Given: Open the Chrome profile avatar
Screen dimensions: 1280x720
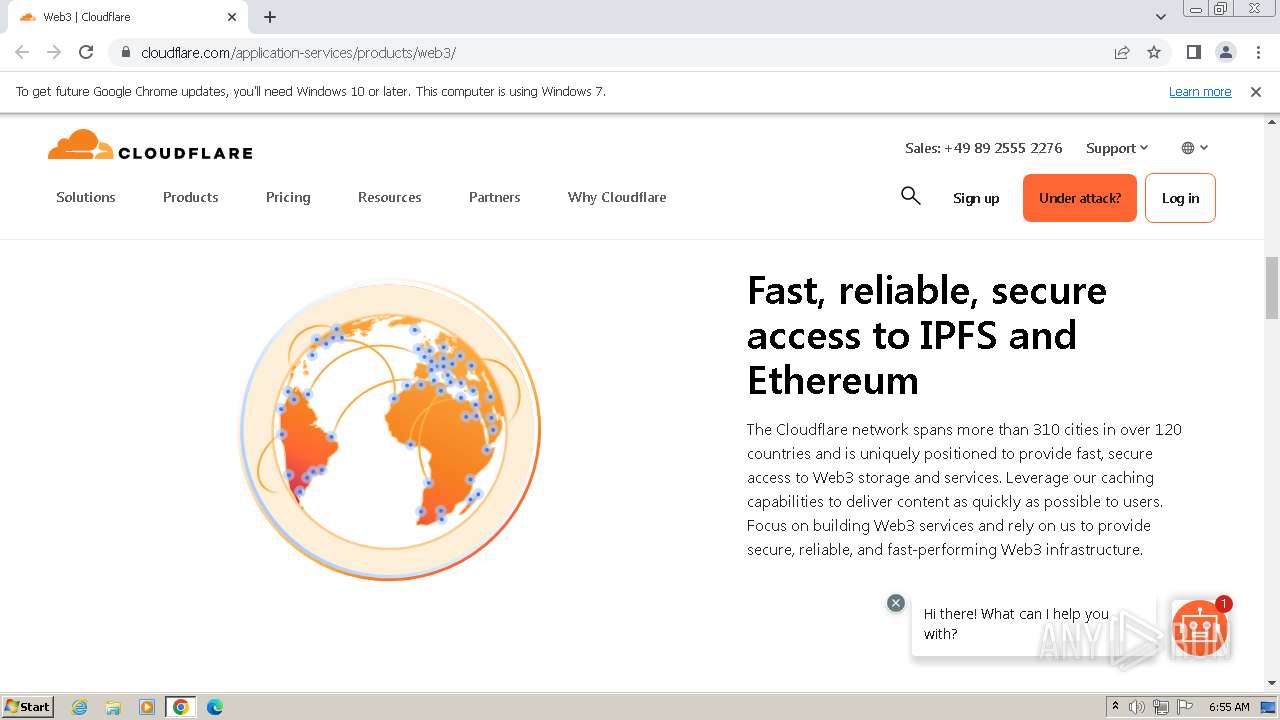Looking at the screenshot, I should click(1225, 52).
